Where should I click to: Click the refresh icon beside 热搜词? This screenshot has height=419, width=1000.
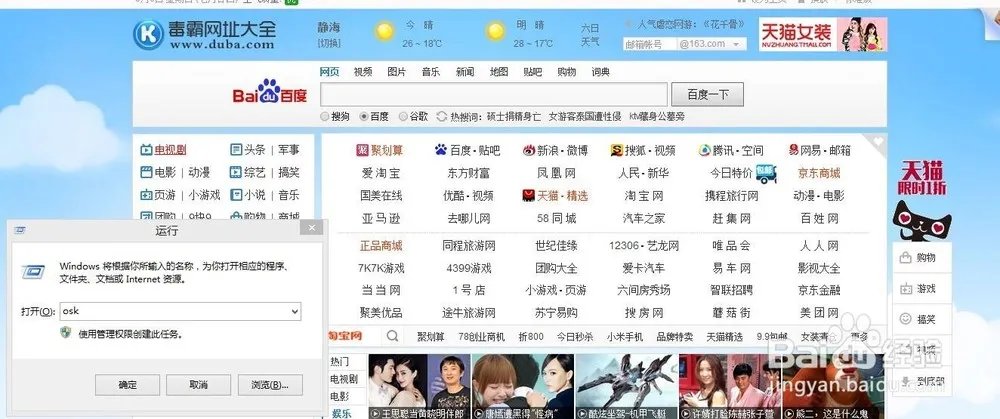tap(441, 116)
